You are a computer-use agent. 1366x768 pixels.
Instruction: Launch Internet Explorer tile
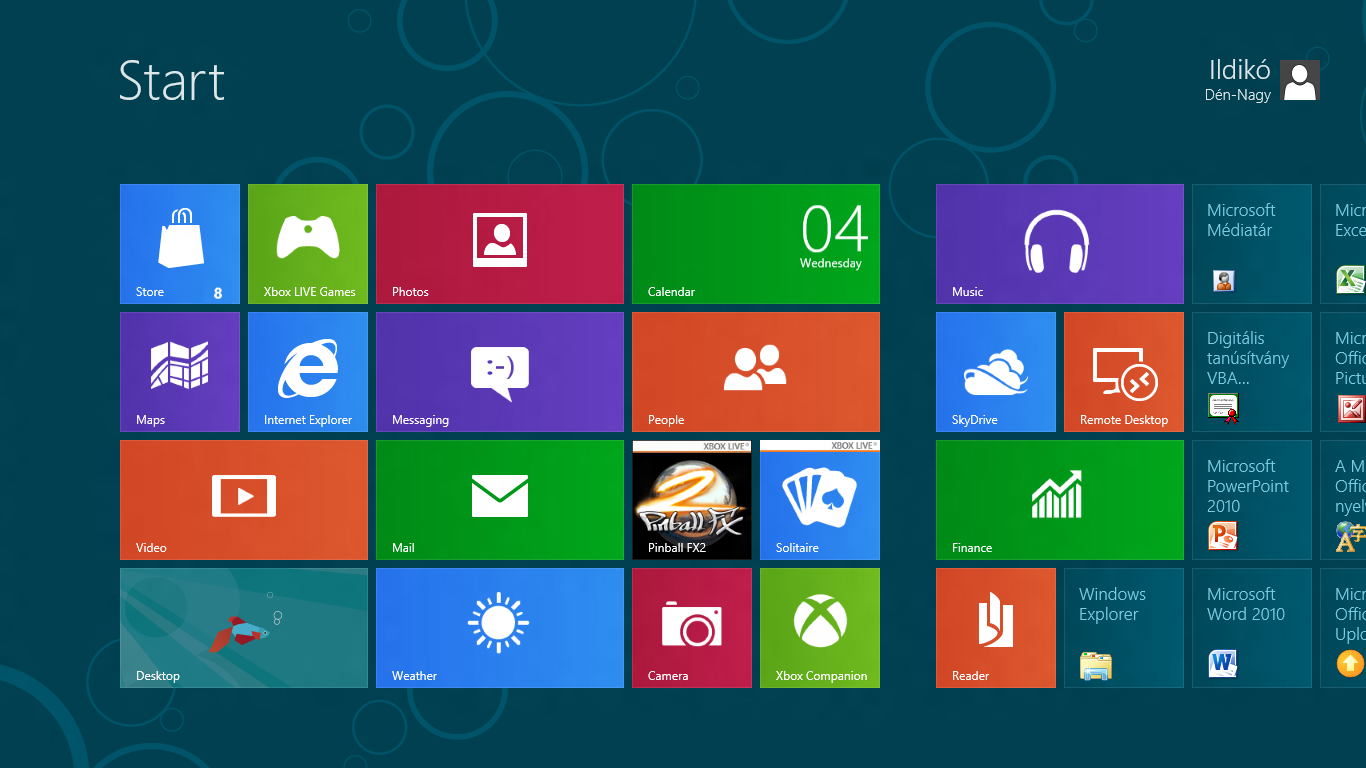(x=308, y=372)
